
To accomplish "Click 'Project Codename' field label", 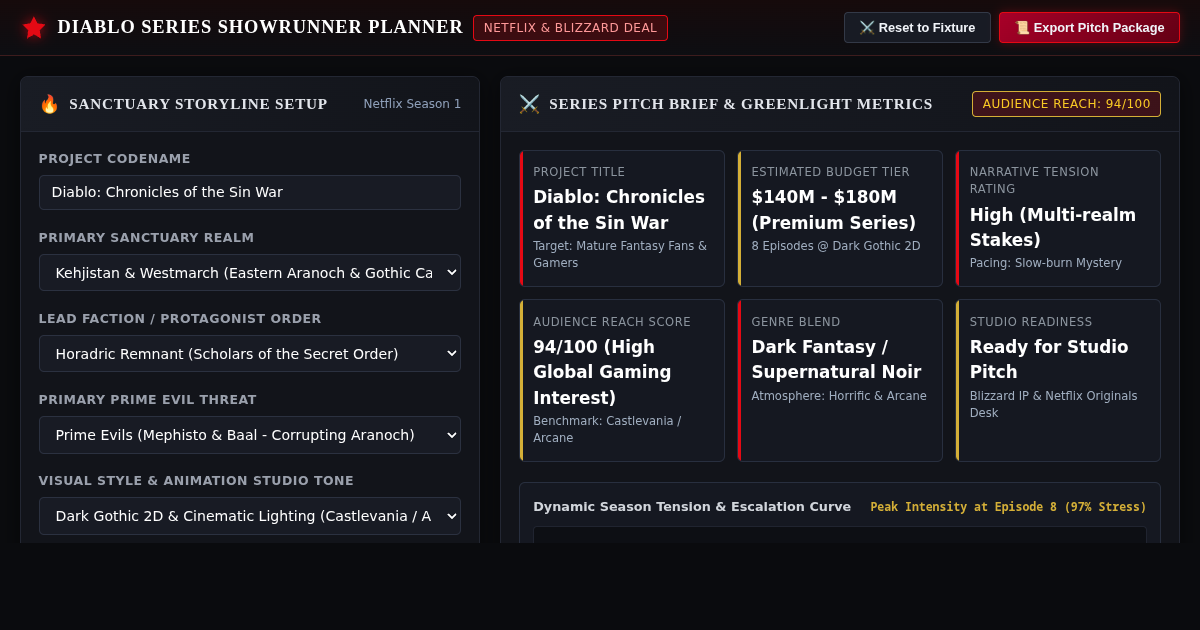I will pyautogui.click(x=115, y=159).
